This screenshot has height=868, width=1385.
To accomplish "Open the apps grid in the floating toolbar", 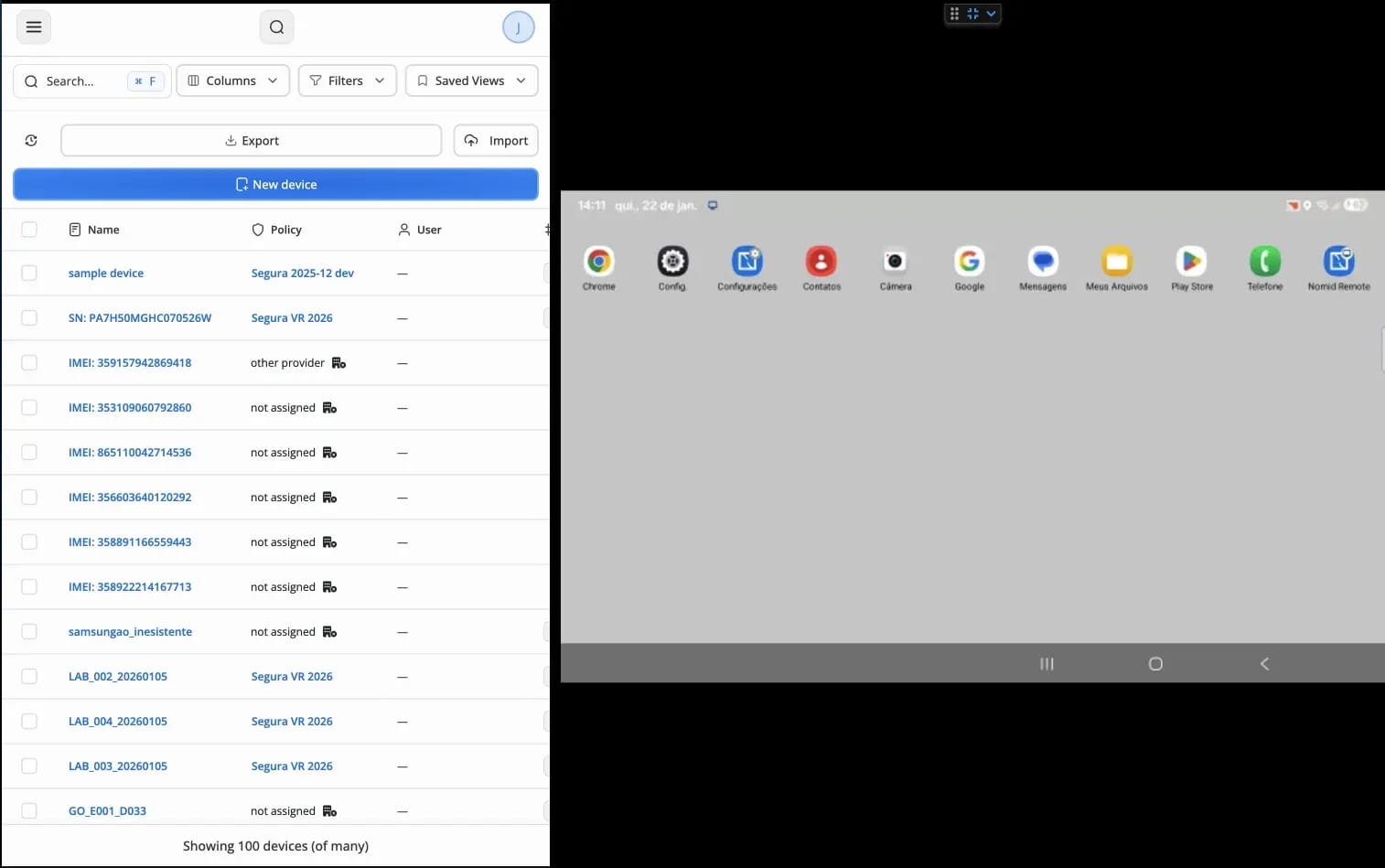I will (x=954, y=13).
